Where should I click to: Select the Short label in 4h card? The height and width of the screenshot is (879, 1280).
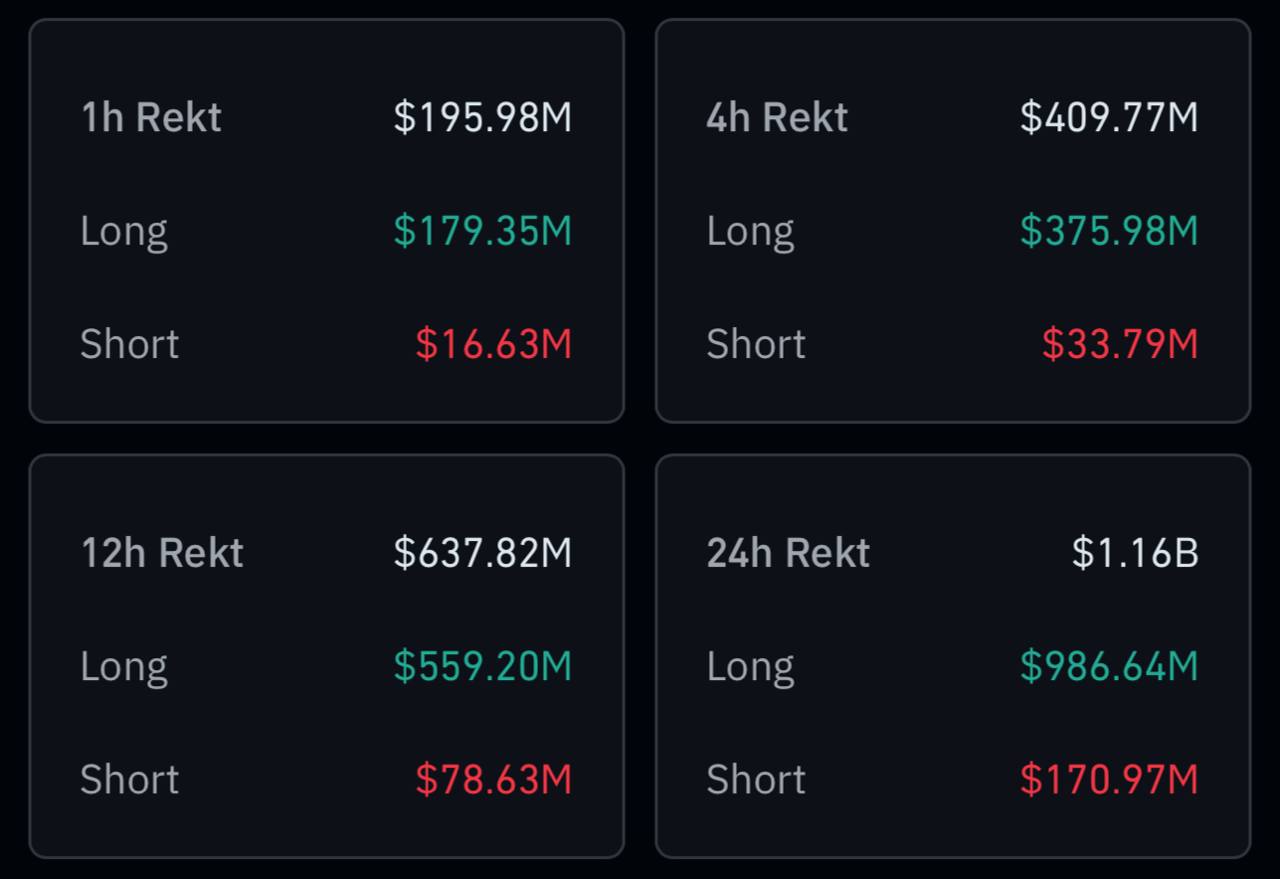pyautogui.click(x=756, y=344)
